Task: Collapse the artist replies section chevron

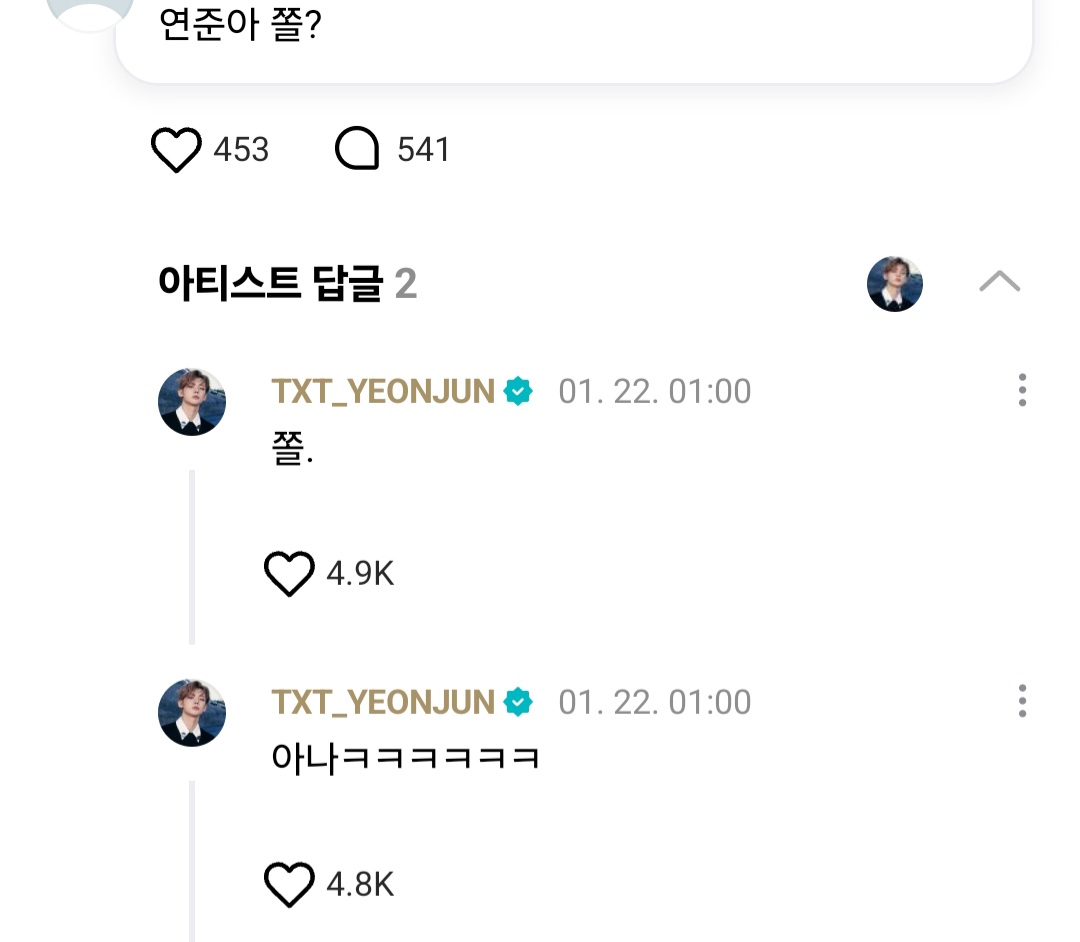Action: click(999, 283)
